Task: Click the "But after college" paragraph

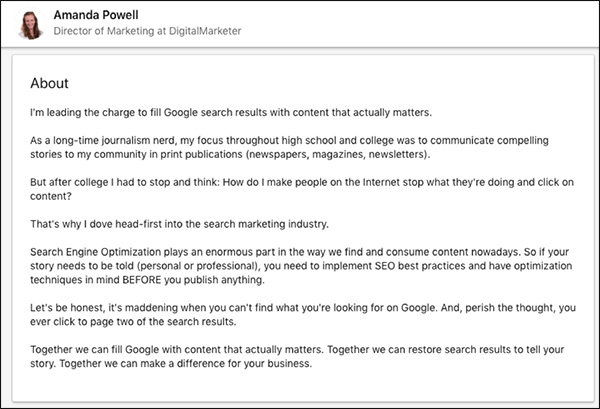Action: pos(302,189)
